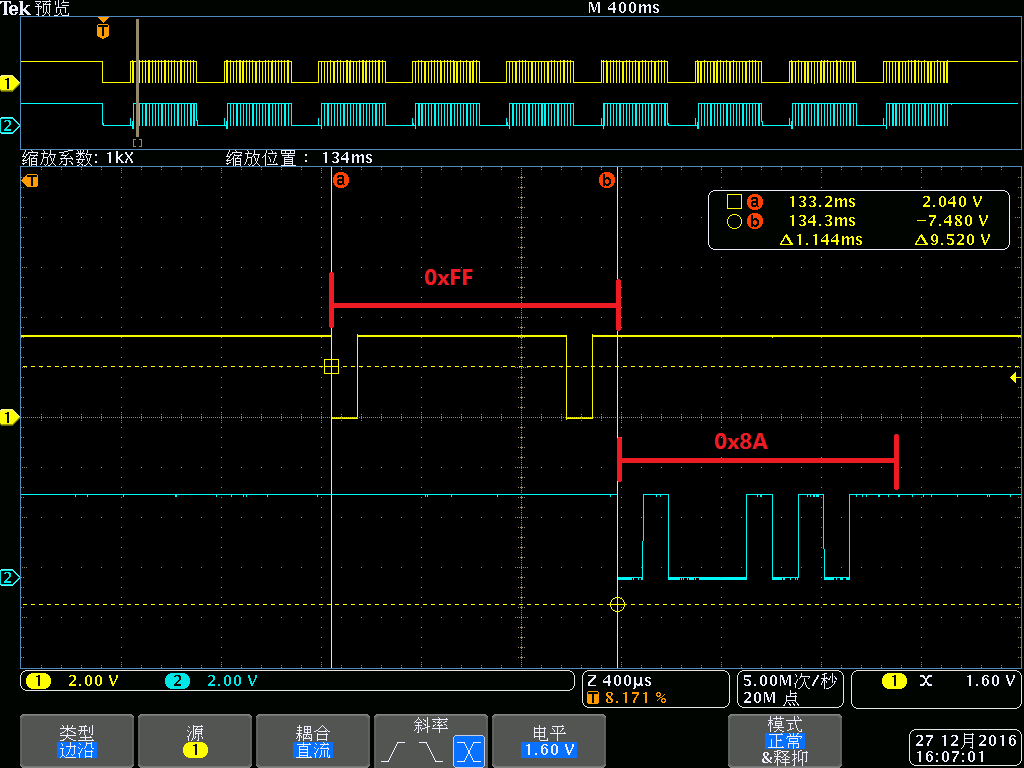
Task: Click the orange trigger T marker
Action: click(x=29, y=181)
